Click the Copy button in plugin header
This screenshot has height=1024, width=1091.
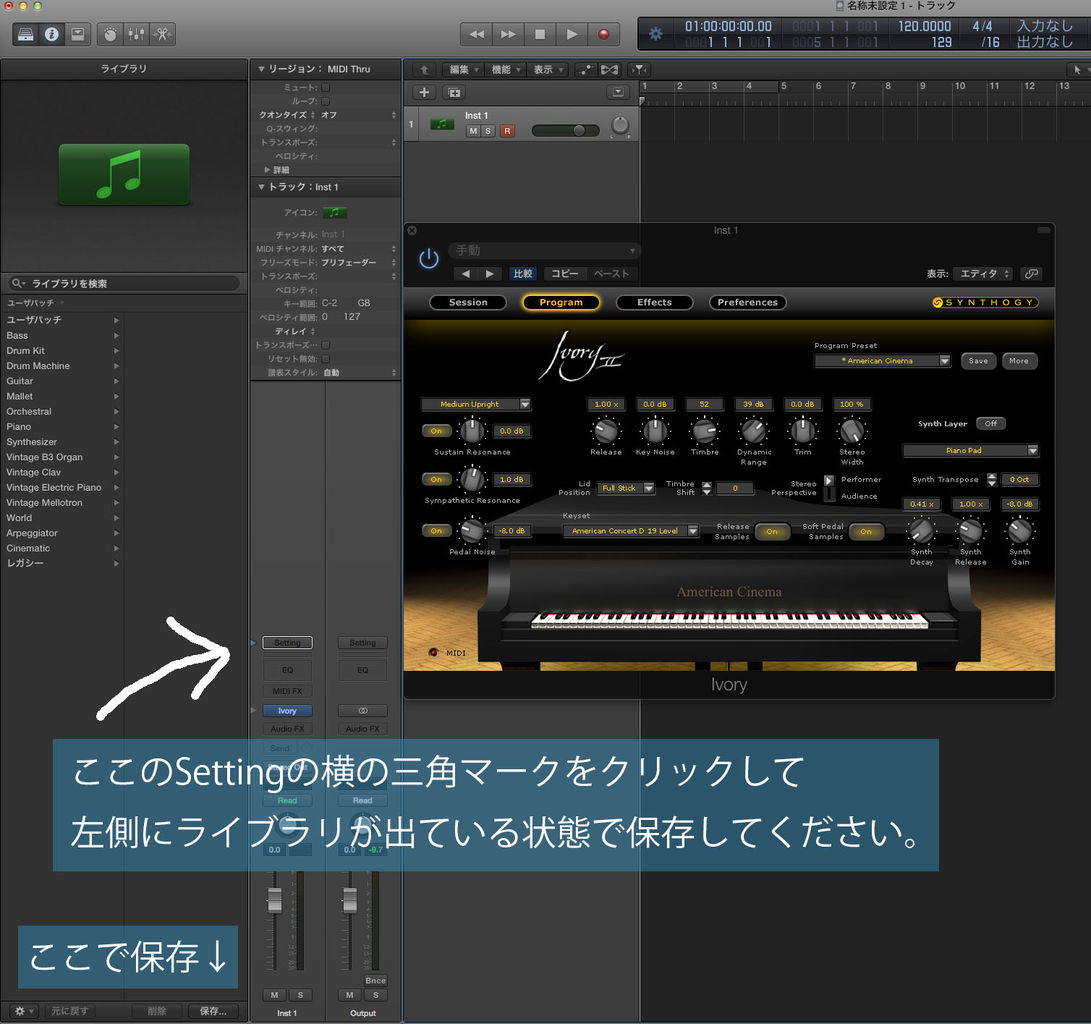[x=564, y=273]
